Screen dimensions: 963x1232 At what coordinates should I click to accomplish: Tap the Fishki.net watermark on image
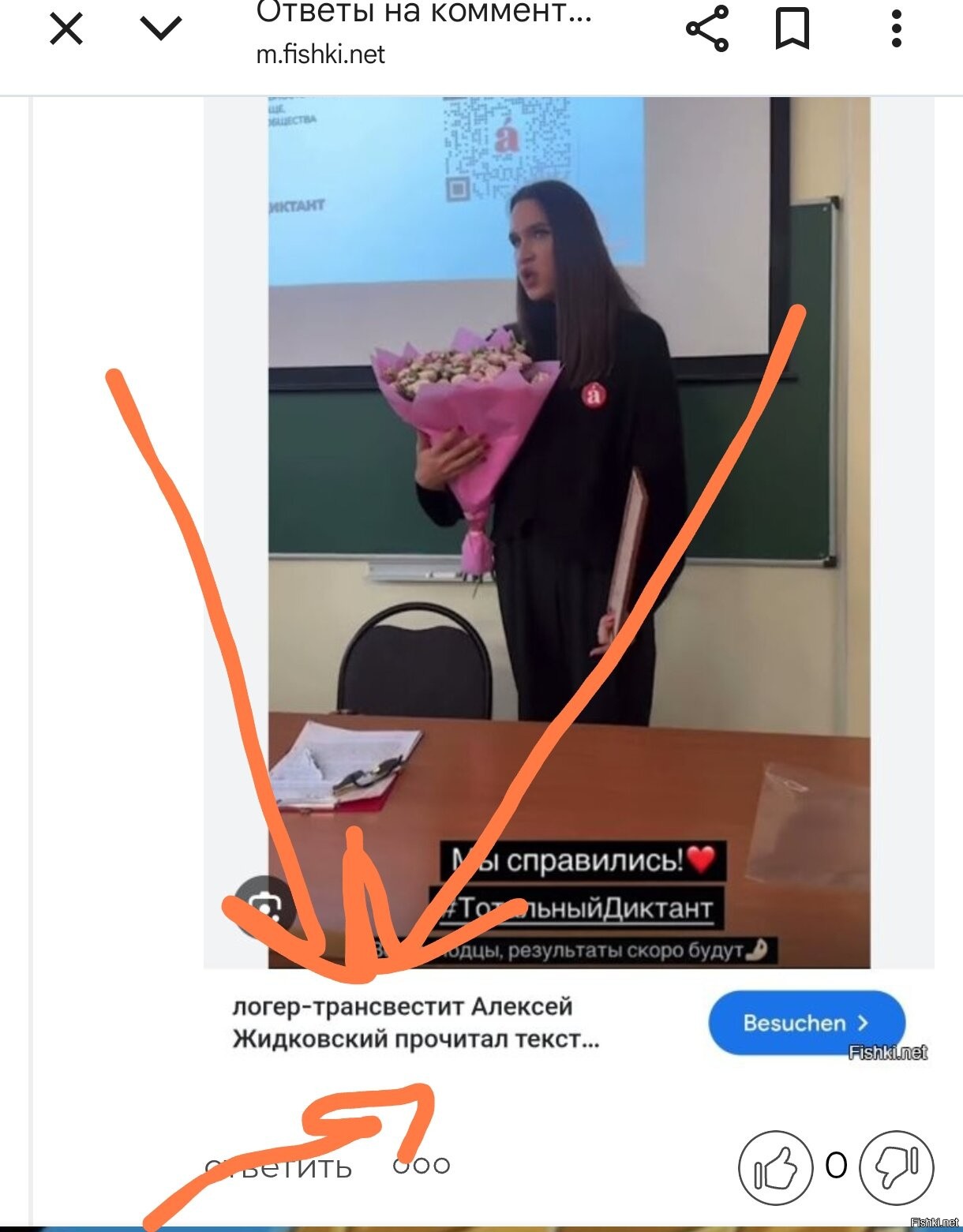pyautogui.click(x=888, y=1052)
